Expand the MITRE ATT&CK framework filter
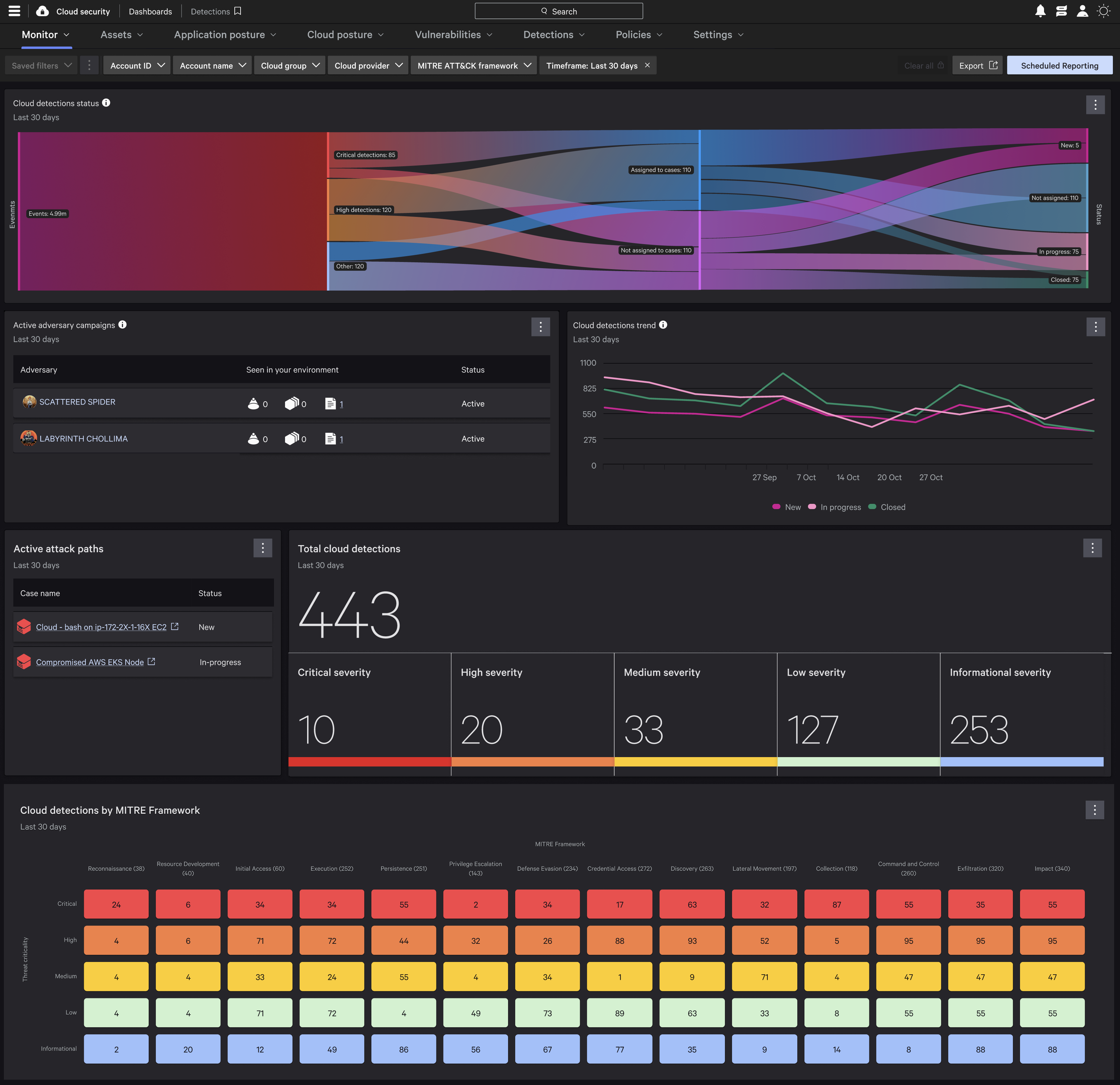1120x1085 pixels. tap(473, 66)
